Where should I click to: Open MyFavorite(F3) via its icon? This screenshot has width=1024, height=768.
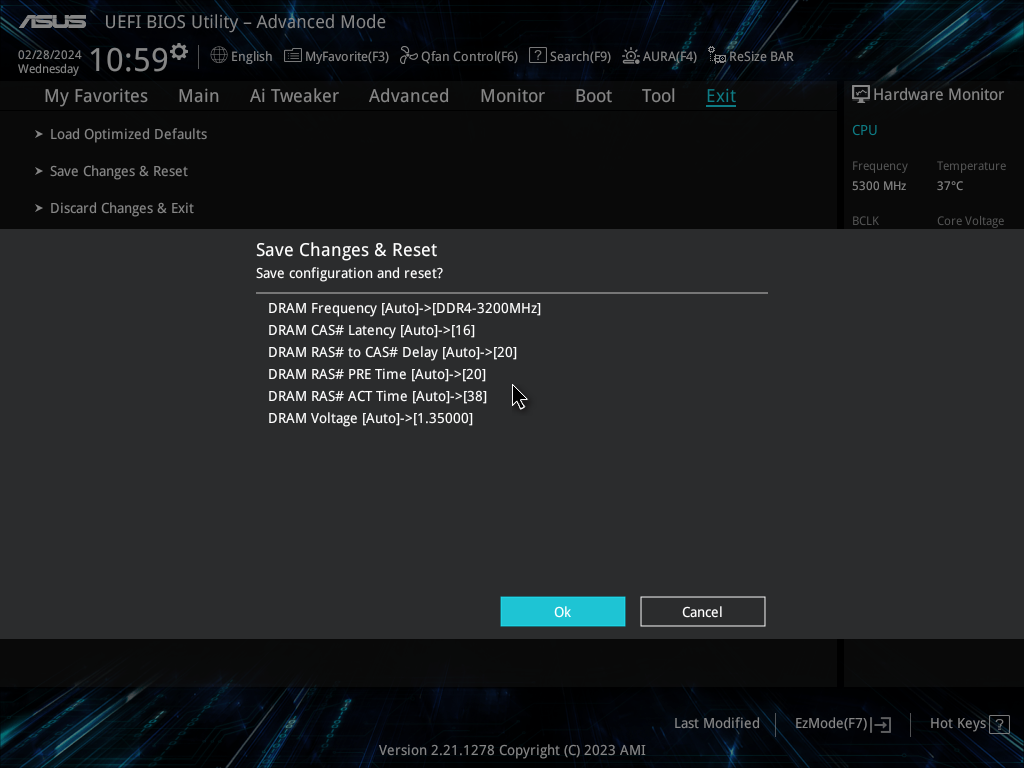coord(293,56)
